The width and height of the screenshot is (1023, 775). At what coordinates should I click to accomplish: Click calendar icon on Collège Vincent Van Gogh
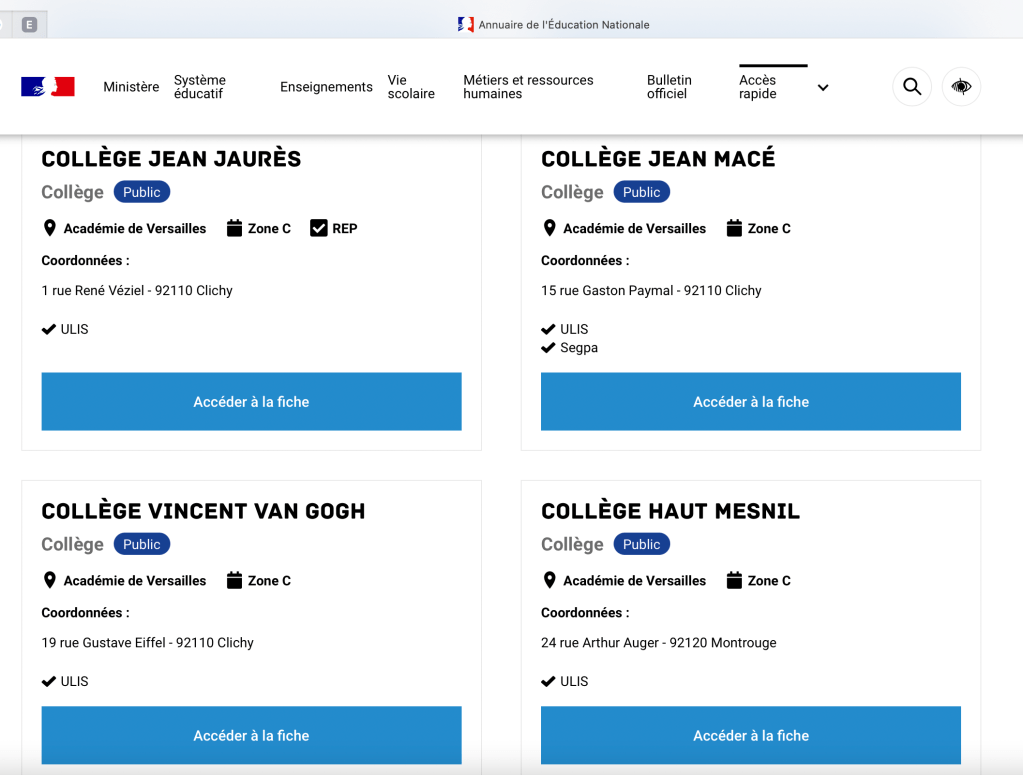pos(235,580)
